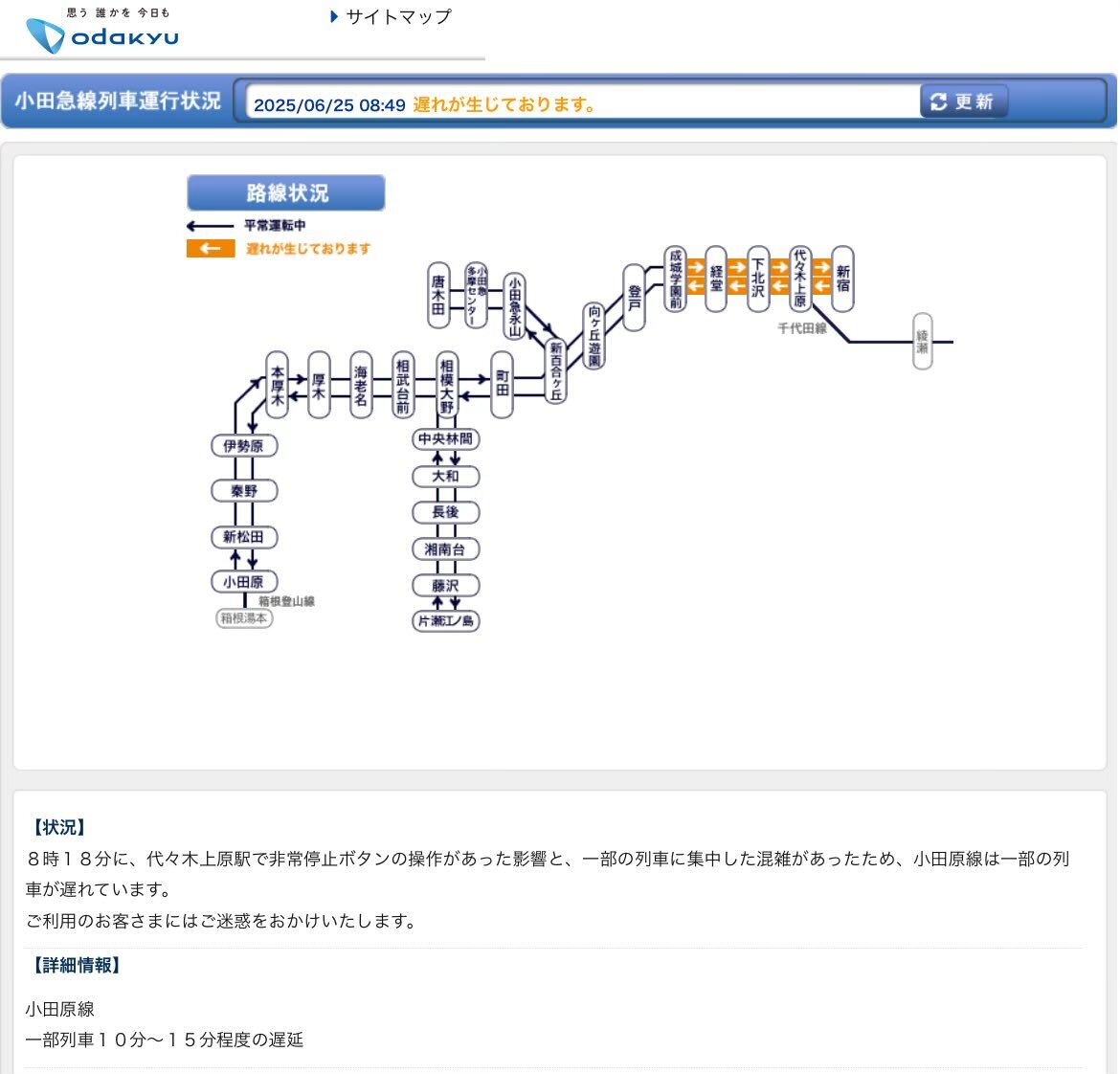
Task: Click the Odakyu logo
Action: click(x=102, y=31)
